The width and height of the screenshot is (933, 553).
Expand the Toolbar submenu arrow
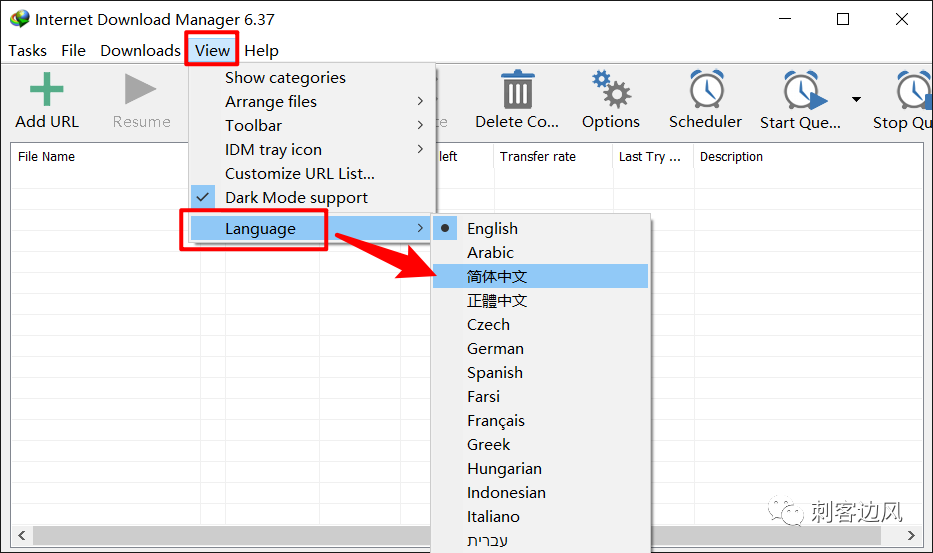(420, 125)
